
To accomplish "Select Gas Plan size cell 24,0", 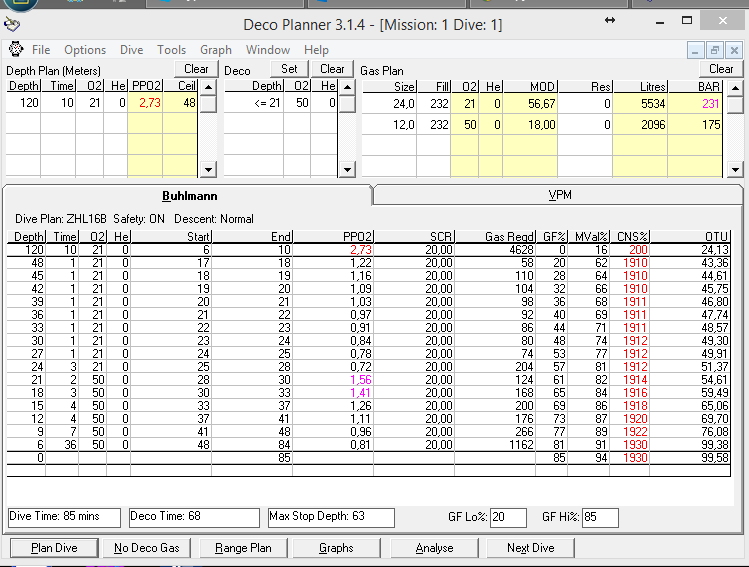I will point(389,104).
